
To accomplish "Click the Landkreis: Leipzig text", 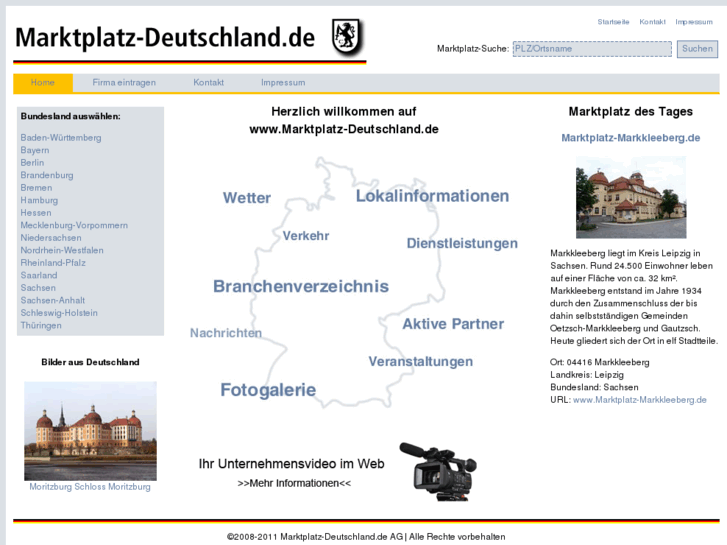I will [x=587, y=375].
